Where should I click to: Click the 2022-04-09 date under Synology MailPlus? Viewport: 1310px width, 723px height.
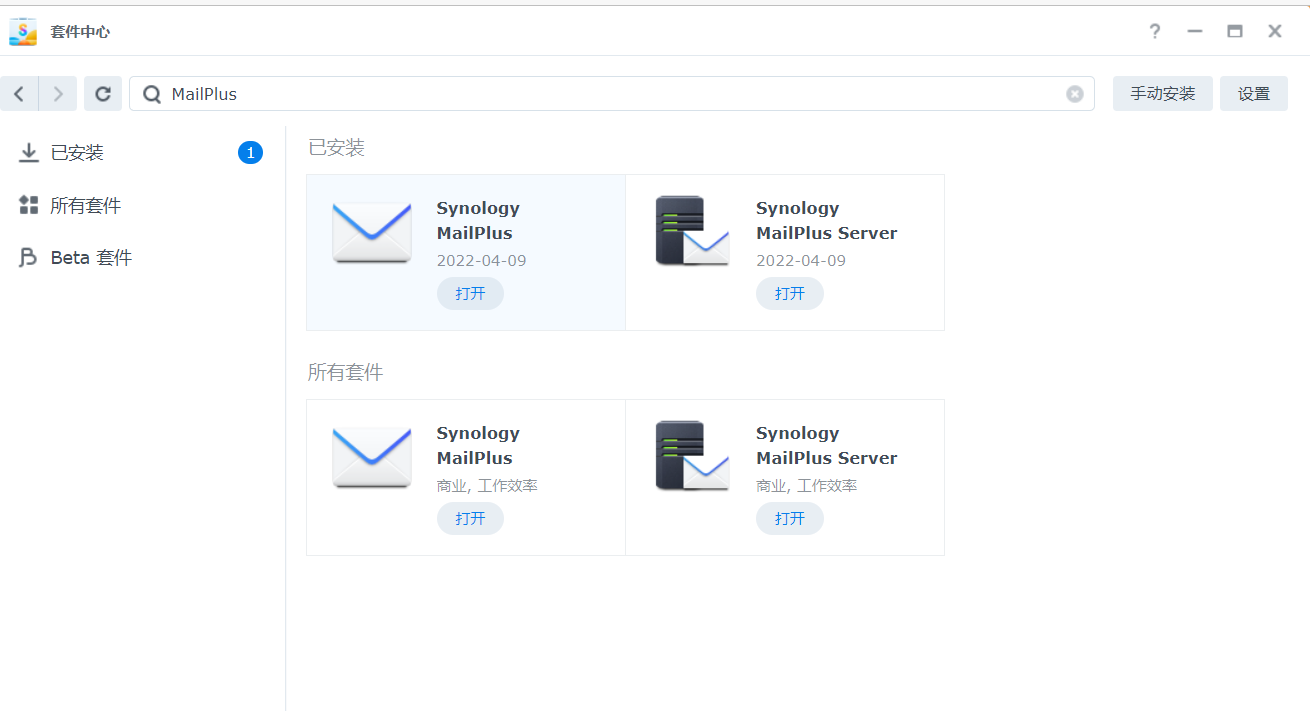point(481,261)
